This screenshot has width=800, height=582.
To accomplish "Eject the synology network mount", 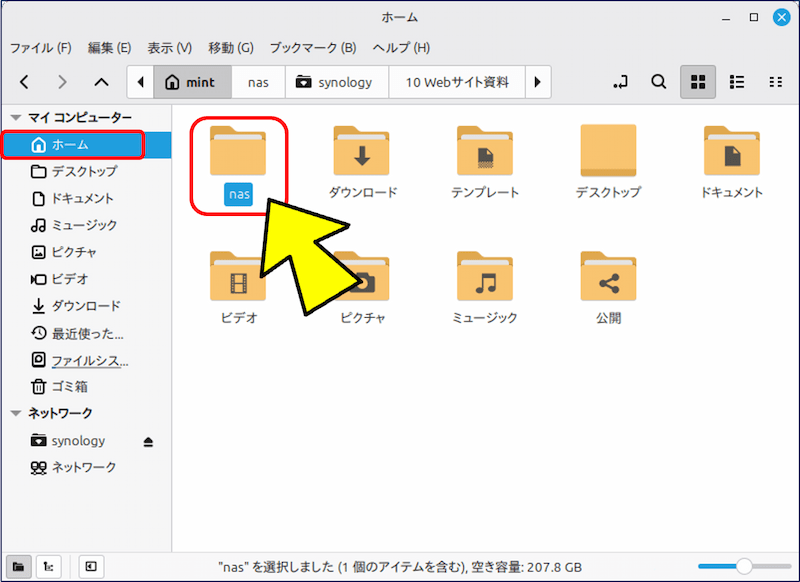I will pyautogui.click(x=149, y=441).
